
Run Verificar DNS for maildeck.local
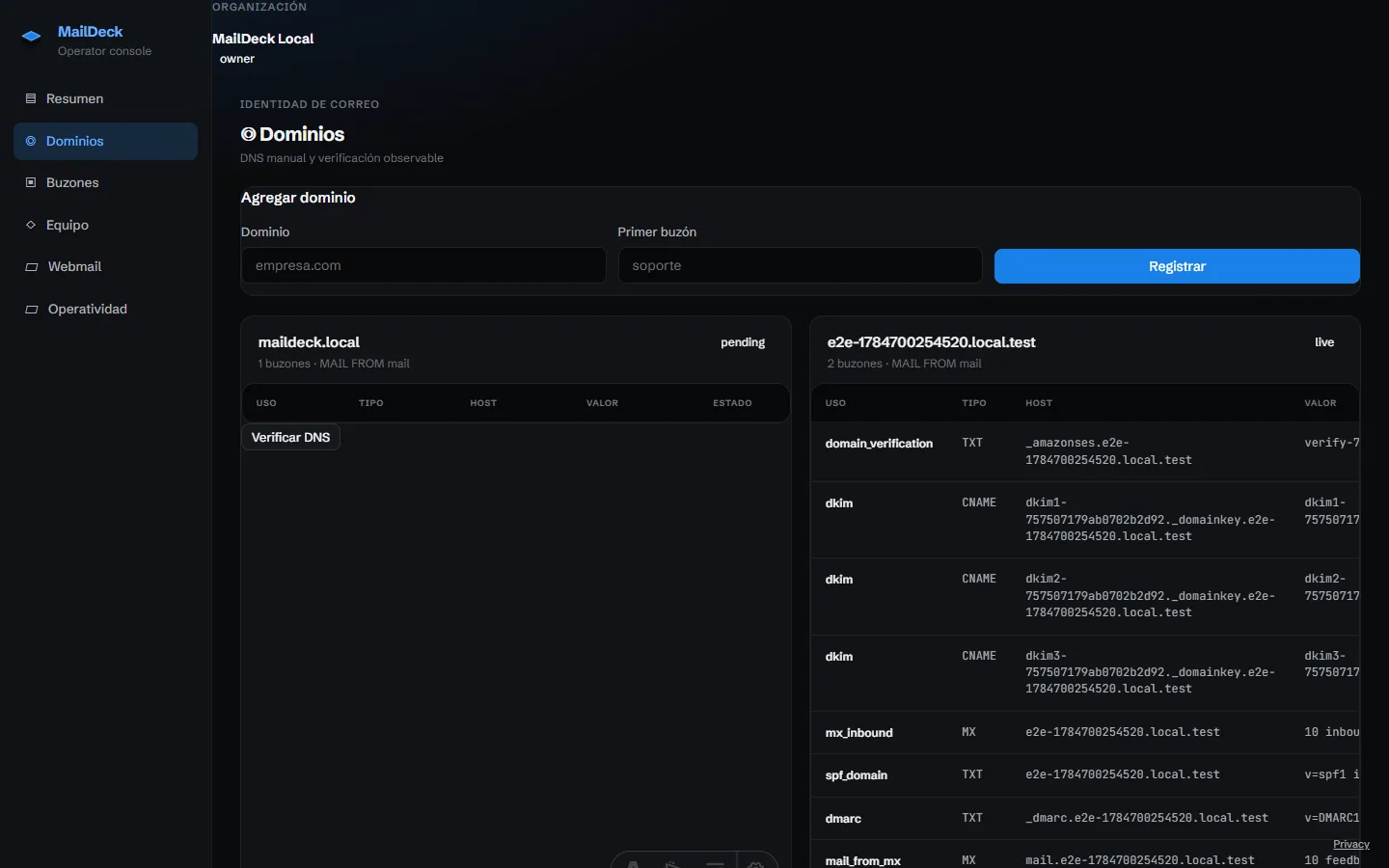point(290,437)
